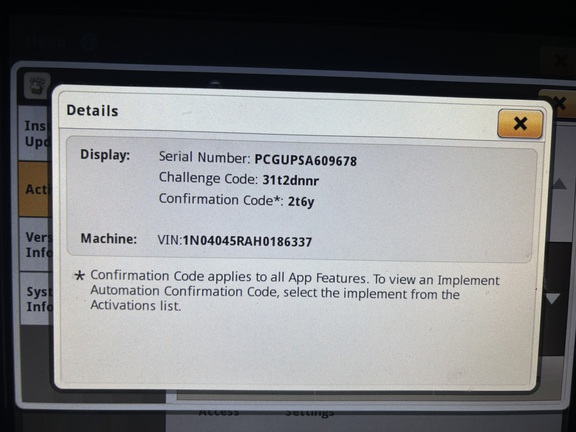
Task: Close the Details dialog with the X button
Action: coord(520,124)
